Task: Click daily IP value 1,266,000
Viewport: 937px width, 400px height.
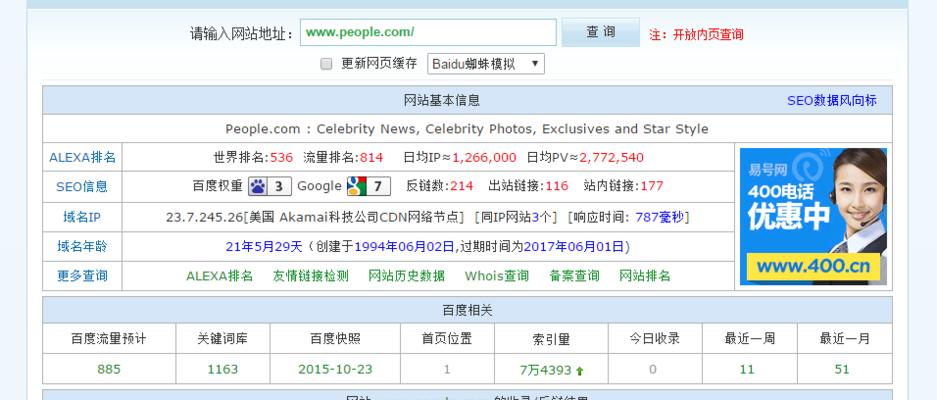Action: coord(484,158)
